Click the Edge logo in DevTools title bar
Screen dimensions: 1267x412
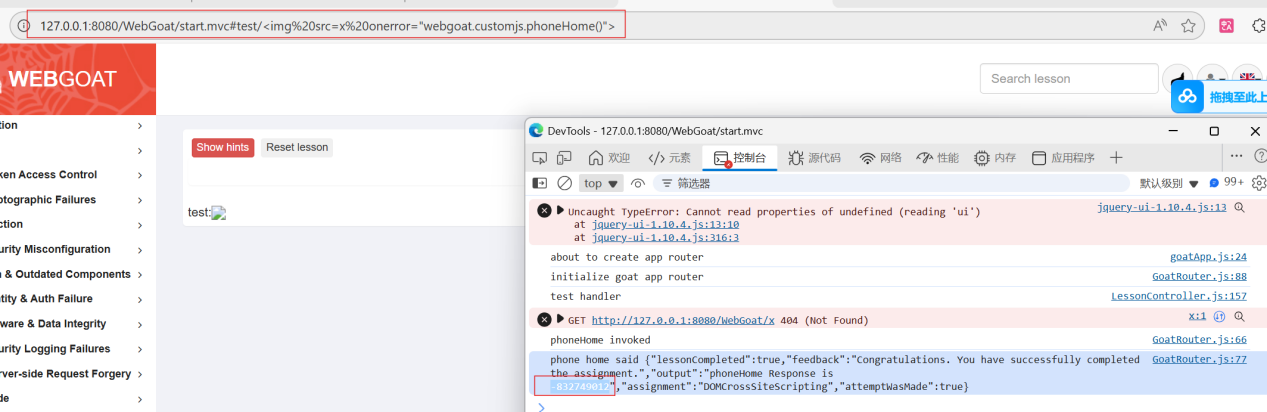coord(536,130)
